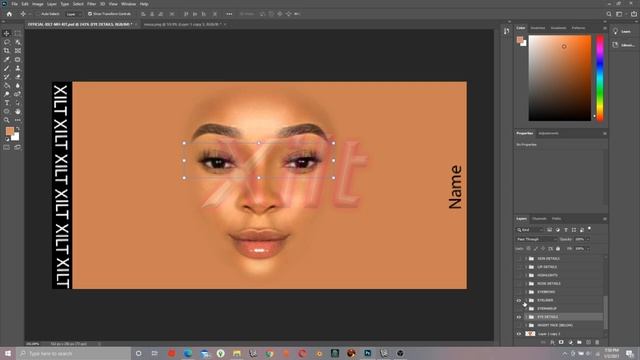Select the Gradient tool
Image resolution: width=640 pixels, height=360 pixels.
(x=7, y=85)
